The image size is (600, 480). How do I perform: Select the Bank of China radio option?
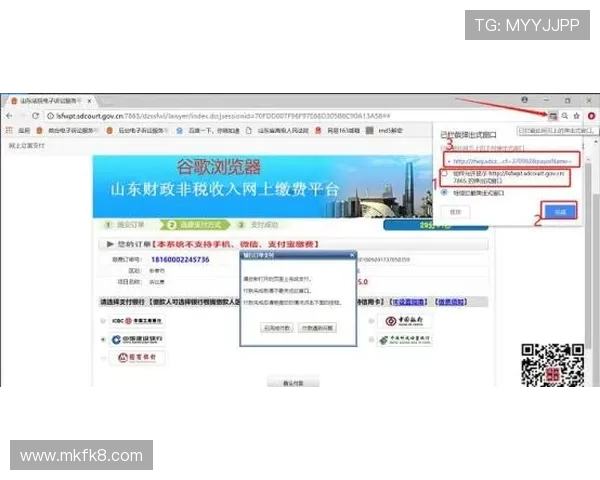(371, 321)
